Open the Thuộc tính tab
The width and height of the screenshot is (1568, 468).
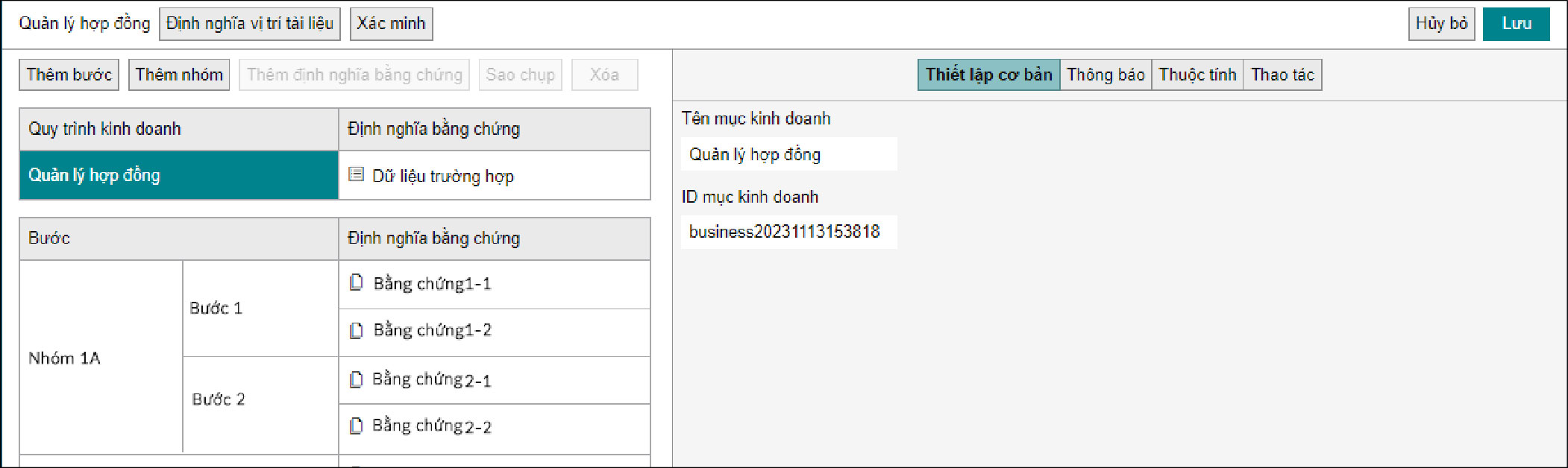(1197, 75)
